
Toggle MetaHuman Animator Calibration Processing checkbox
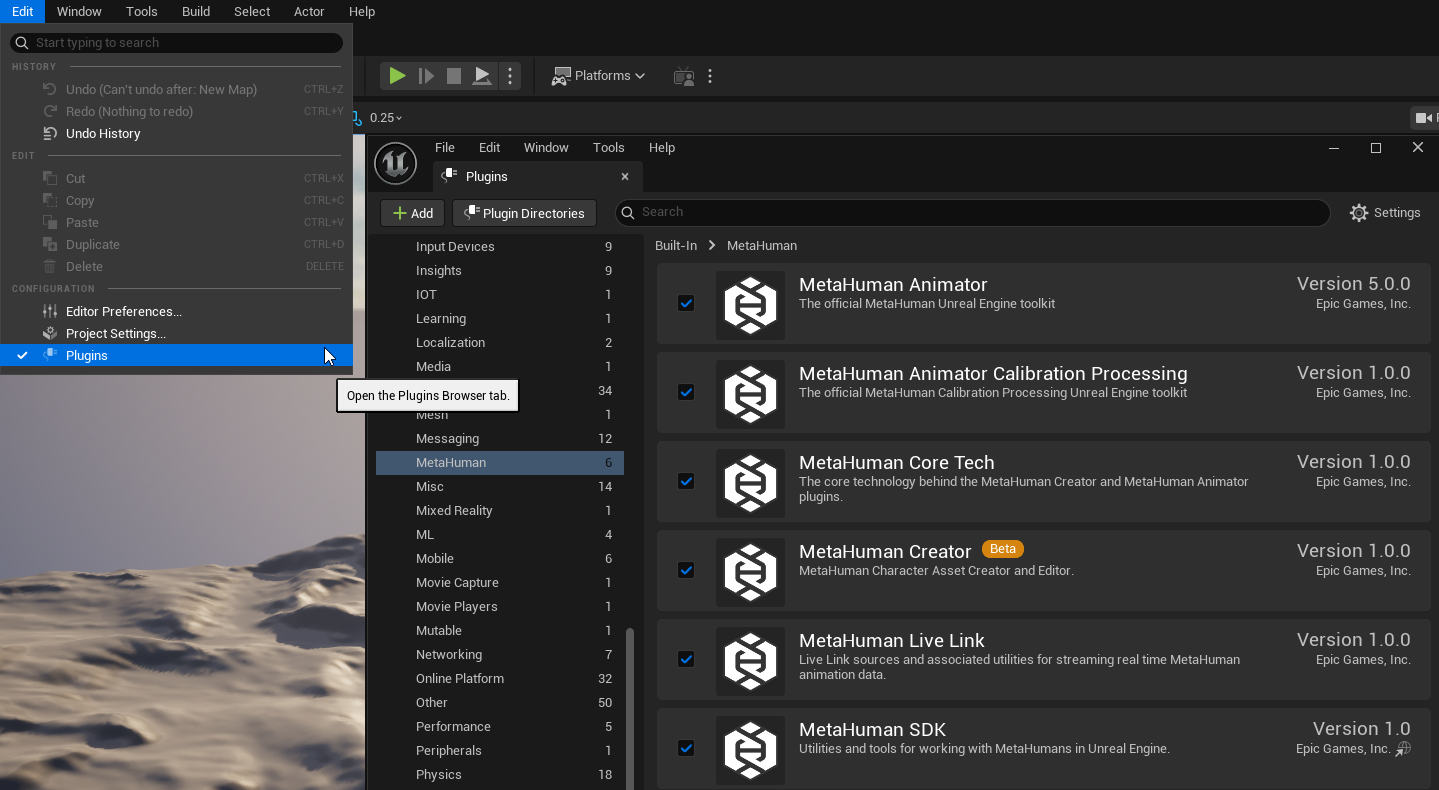[x=686, y=392]
